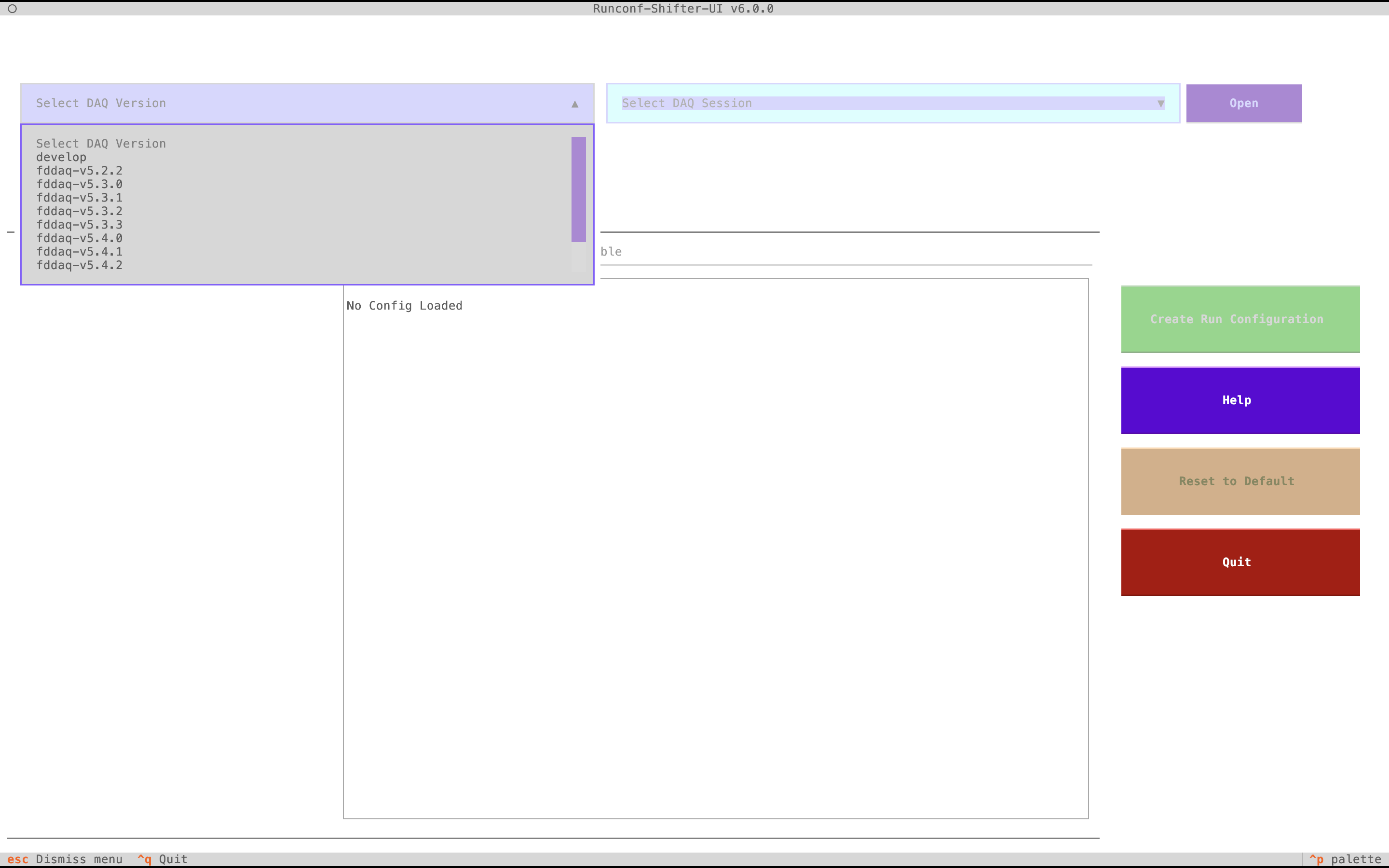Open the ^p palette footer entry
1389x868 pixels.
coord(1345,859)
